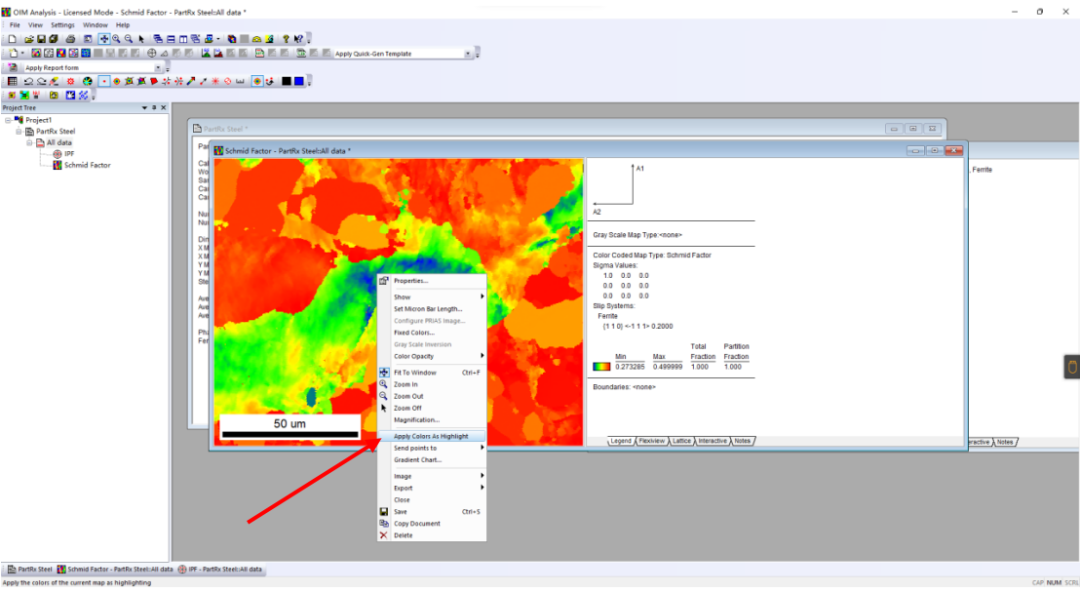Click the blue color swatch in toolbar
The width and height of the screenshot is (1080, 592).
pos(299,81)
